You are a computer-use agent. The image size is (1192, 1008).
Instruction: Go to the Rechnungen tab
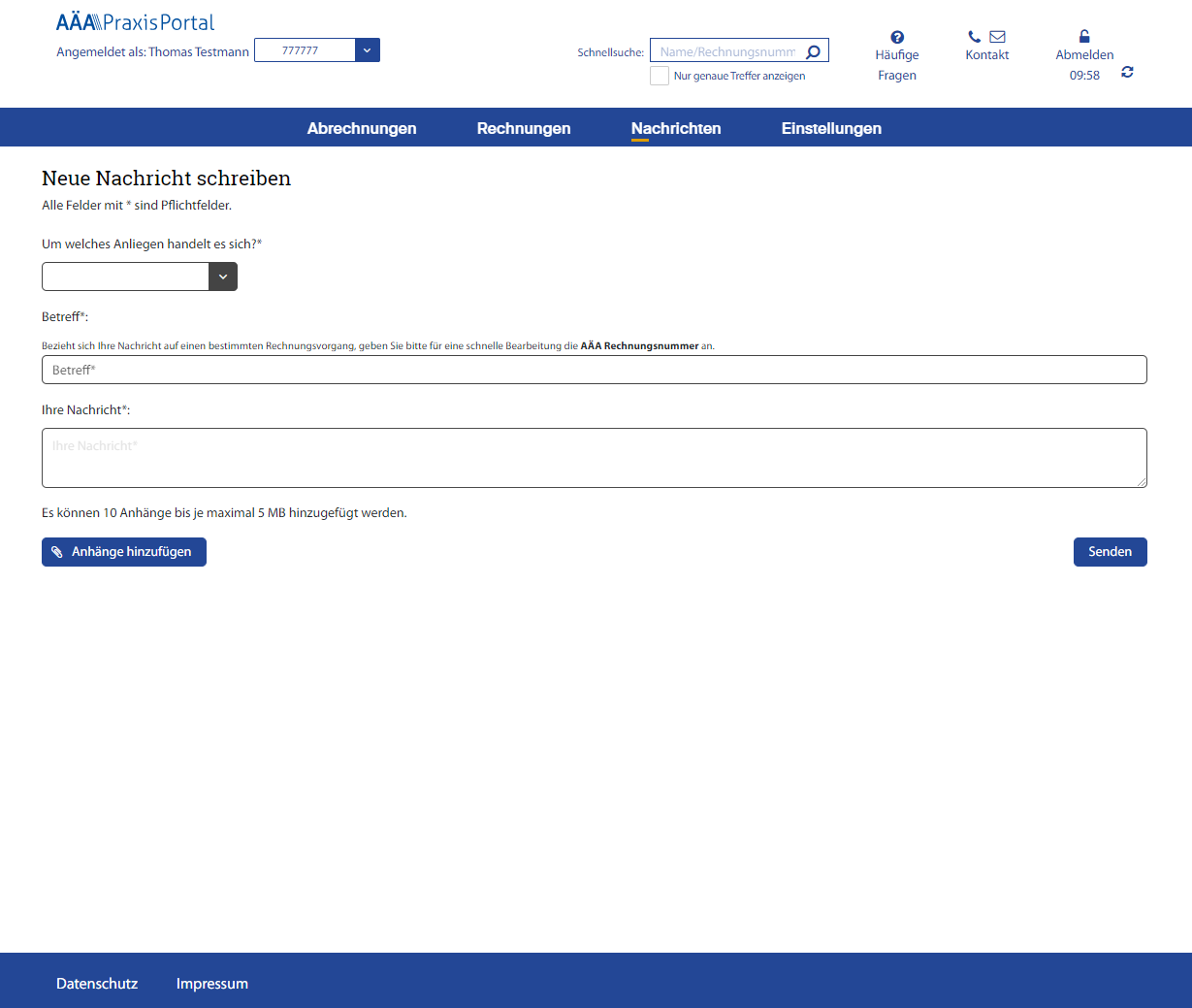pos(524,128)
